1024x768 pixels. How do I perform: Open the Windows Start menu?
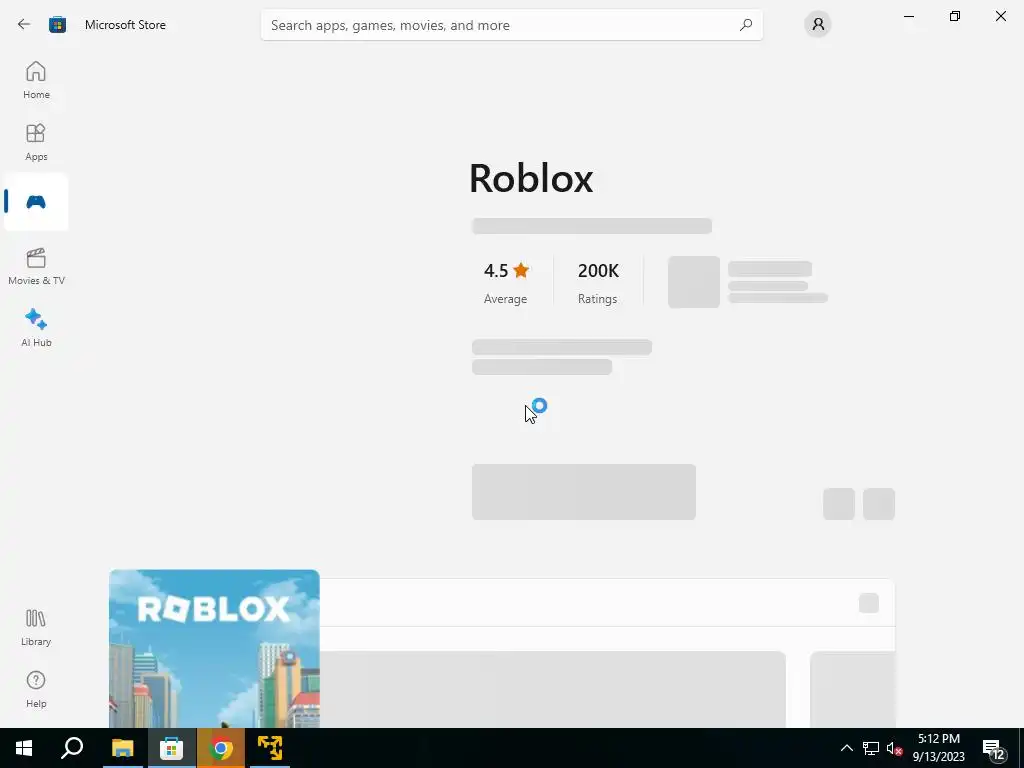[24, 748]
